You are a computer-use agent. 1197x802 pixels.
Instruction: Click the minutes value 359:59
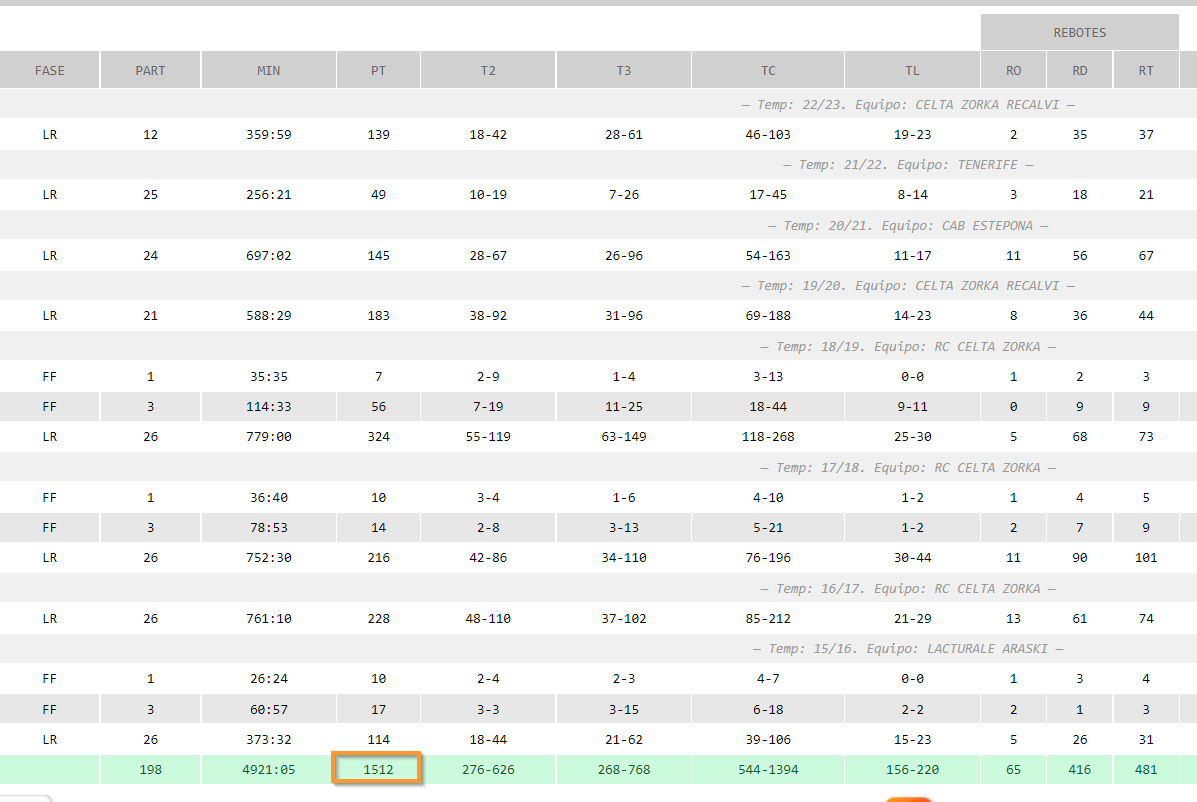[x=269, y=134]
